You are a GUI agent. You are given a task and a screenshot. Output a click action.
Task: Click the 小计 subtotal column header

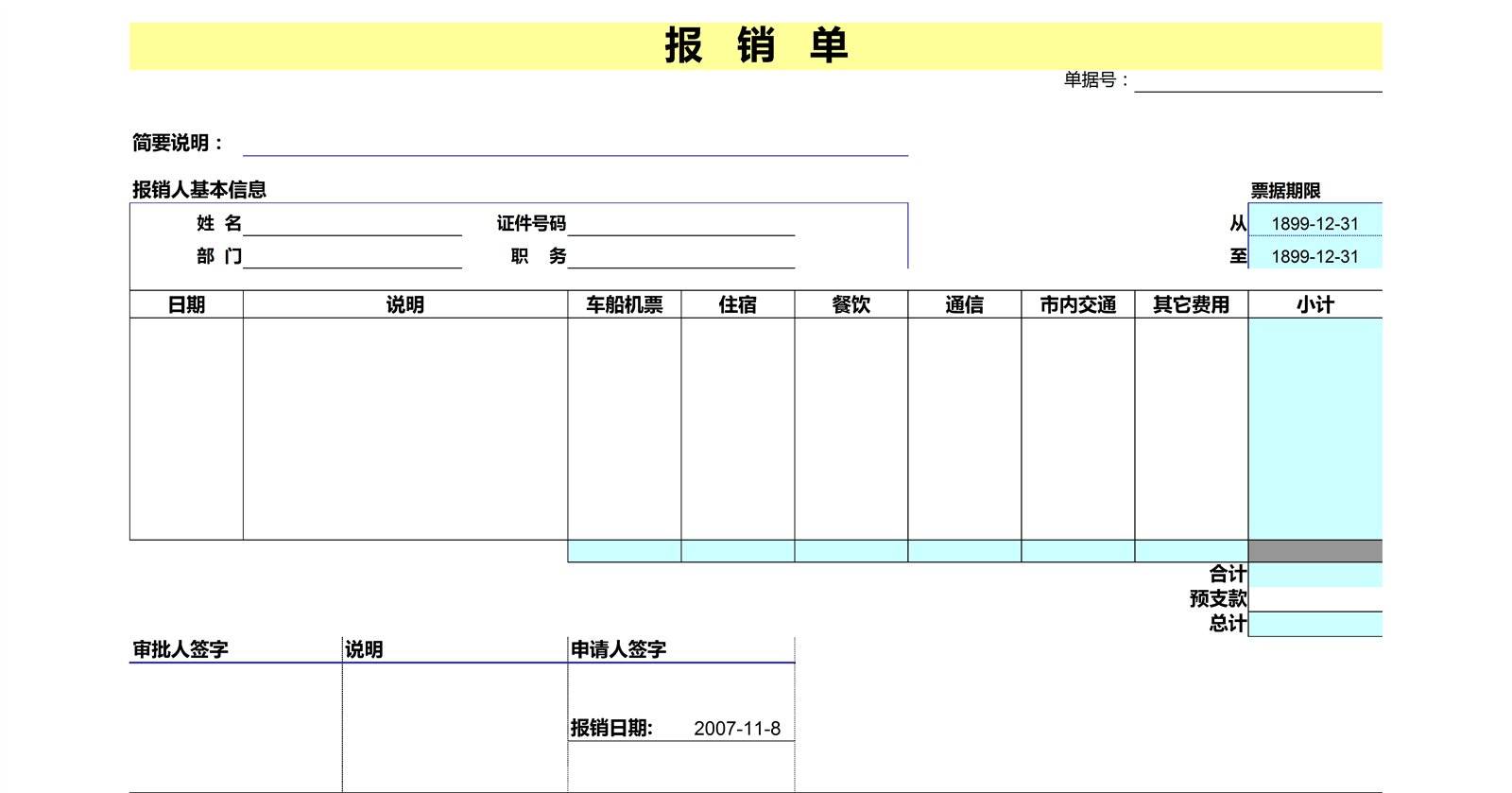pyautogui.click(x=1314, y=304)
